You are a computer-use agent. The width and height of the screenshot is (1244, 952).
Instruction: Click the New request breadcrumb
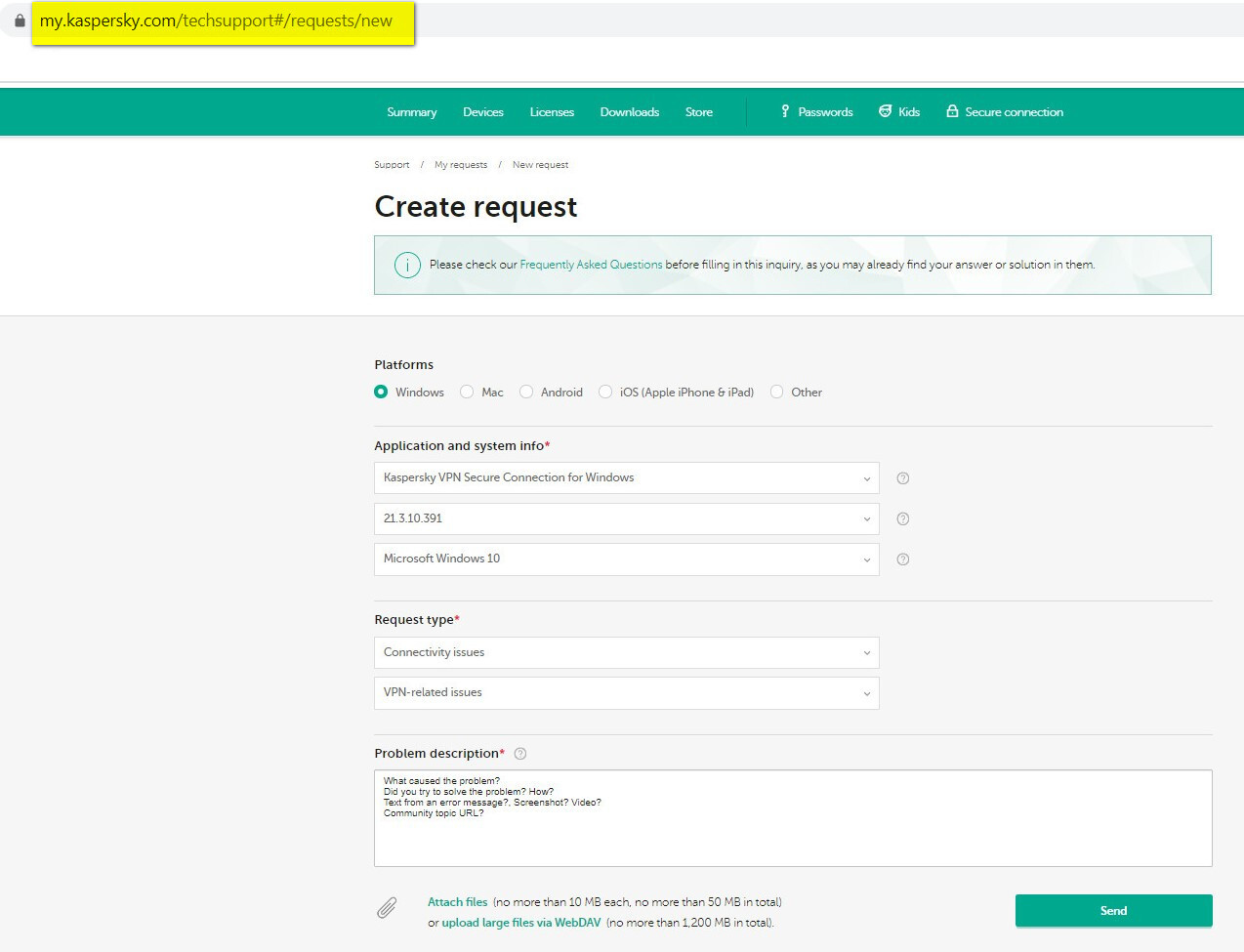coord(540,165)
